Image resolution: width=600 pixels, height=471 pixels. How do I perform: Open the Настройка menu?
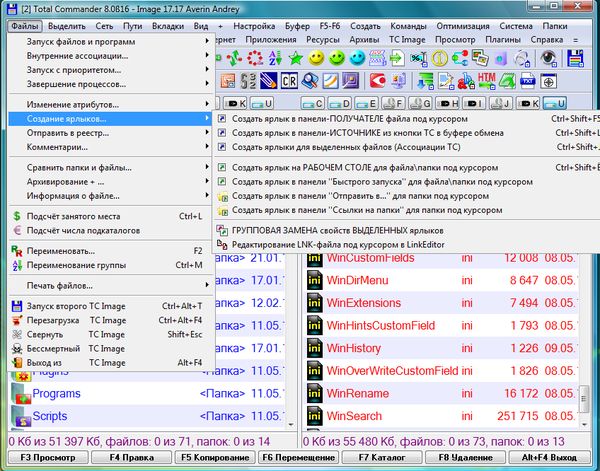click(254, 26)
